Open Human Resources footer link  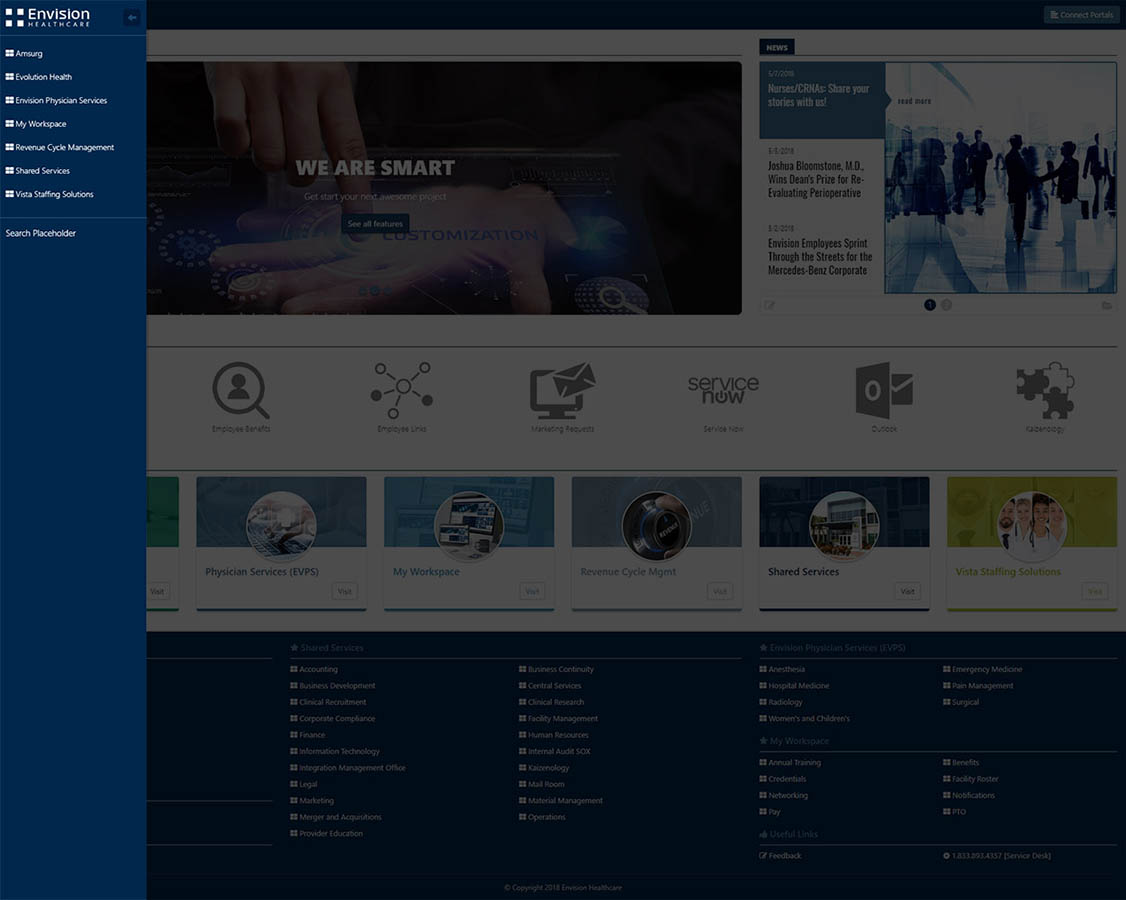click(x=554, y=735)
